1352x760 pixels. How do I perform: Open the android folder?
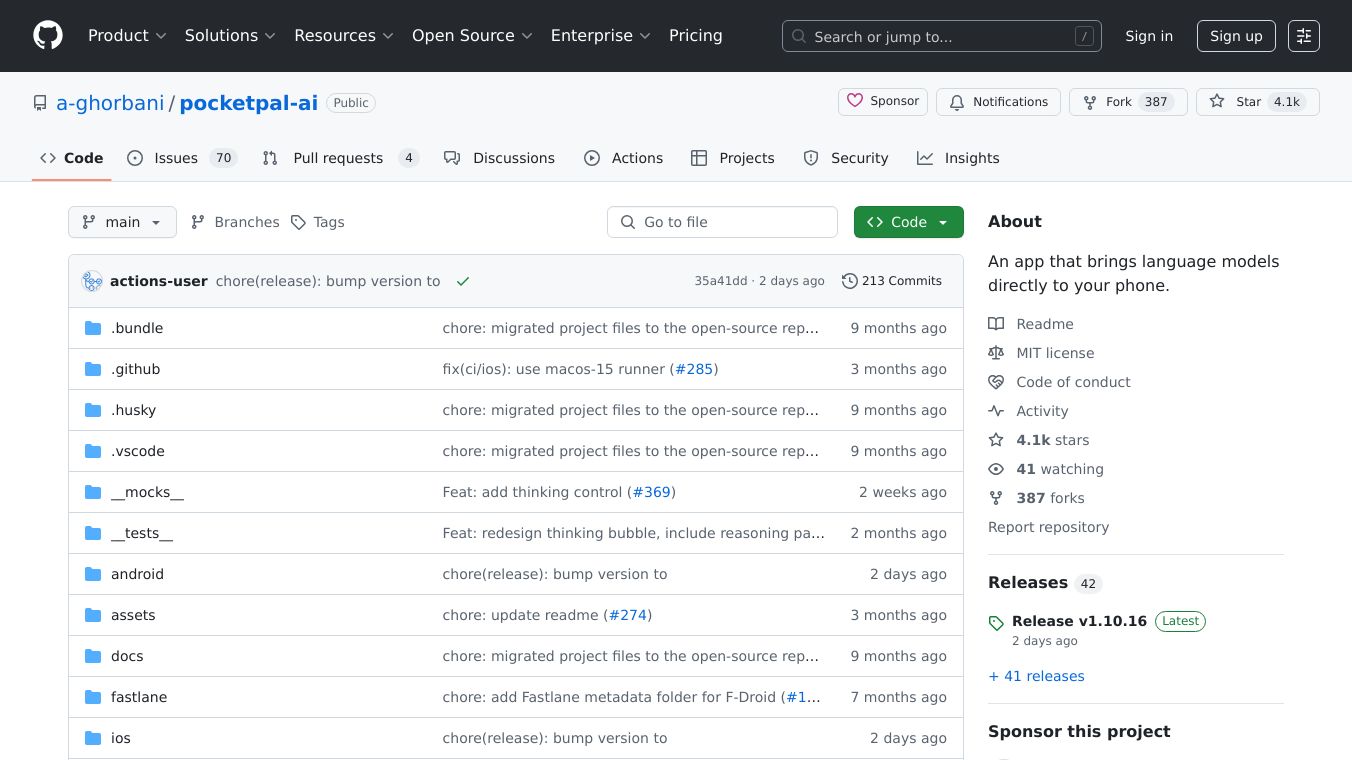click(x=137, y=574)
